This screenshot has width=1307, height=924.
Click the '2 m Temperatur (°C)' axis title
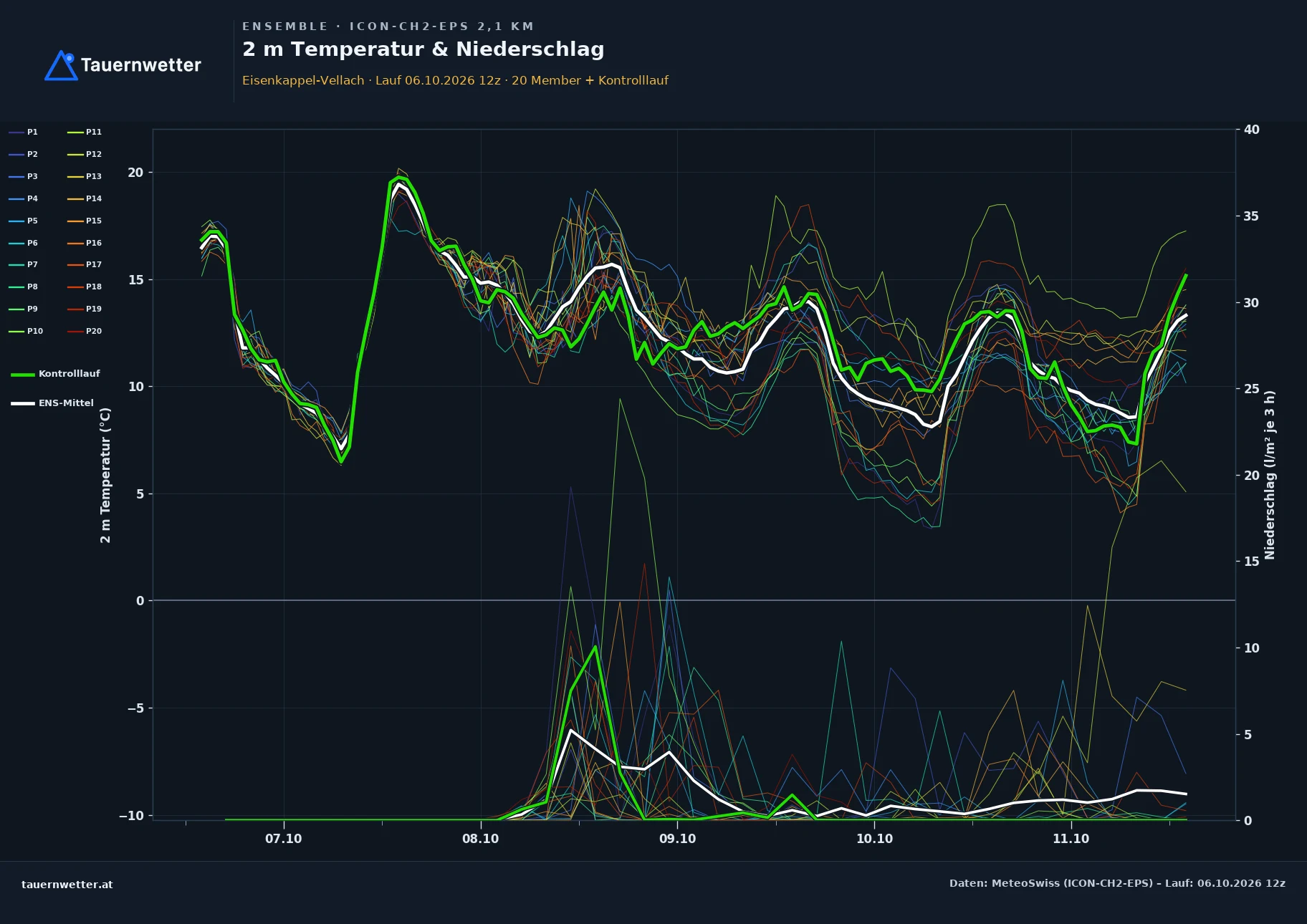click(x=105, y=475)
